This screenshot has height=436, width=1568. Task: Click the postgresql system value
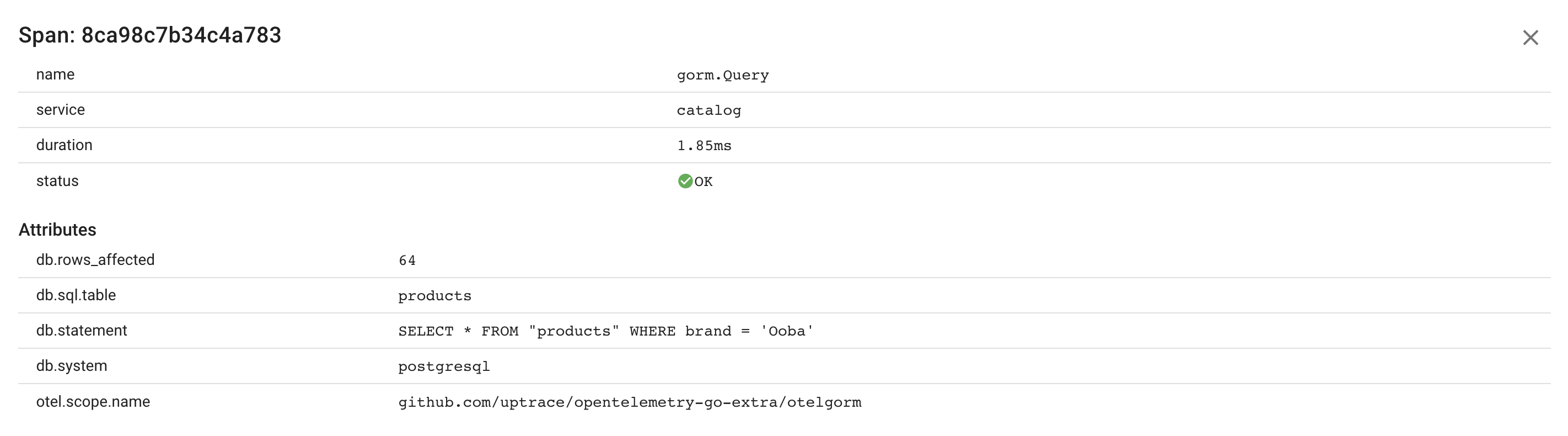444,366
